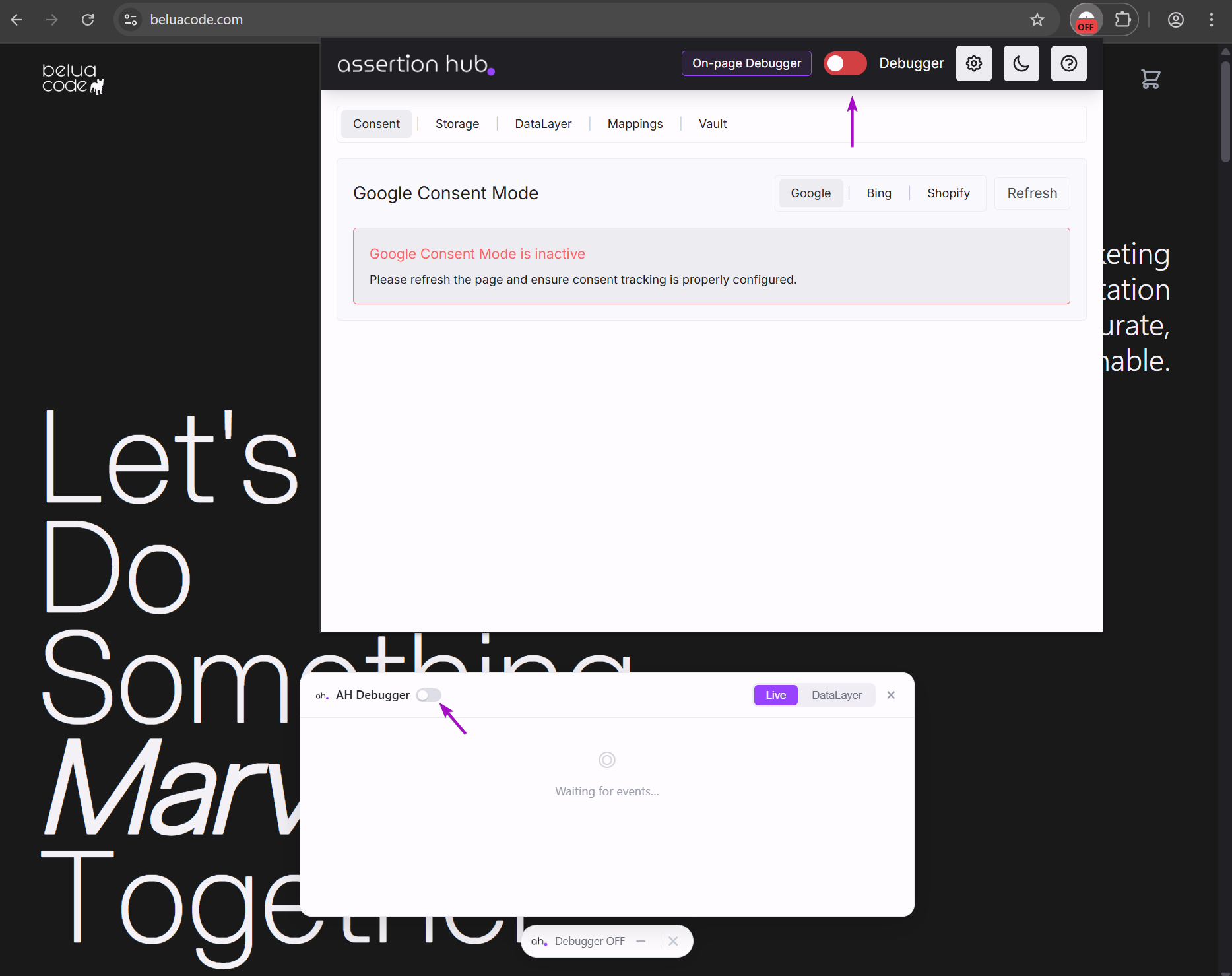
Task: Switch the floating panel to DataLayer mode
Action: tap(836, 695)
